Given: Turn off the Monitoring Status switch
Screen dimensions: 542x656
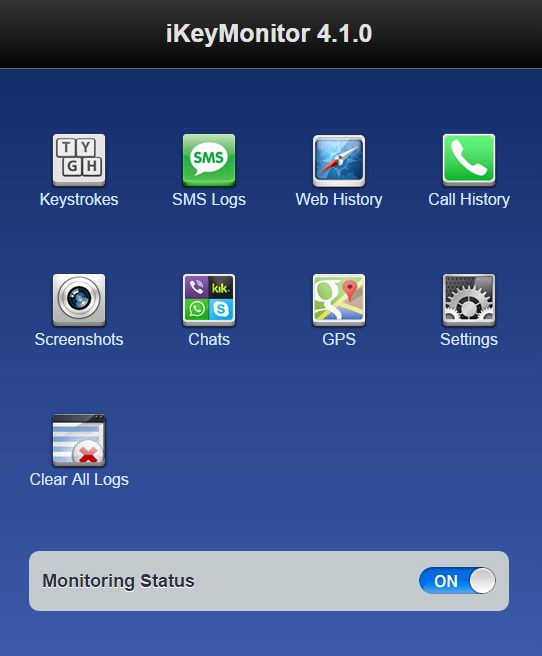Looking at the screenshot, I should click(x=457, y=581).
